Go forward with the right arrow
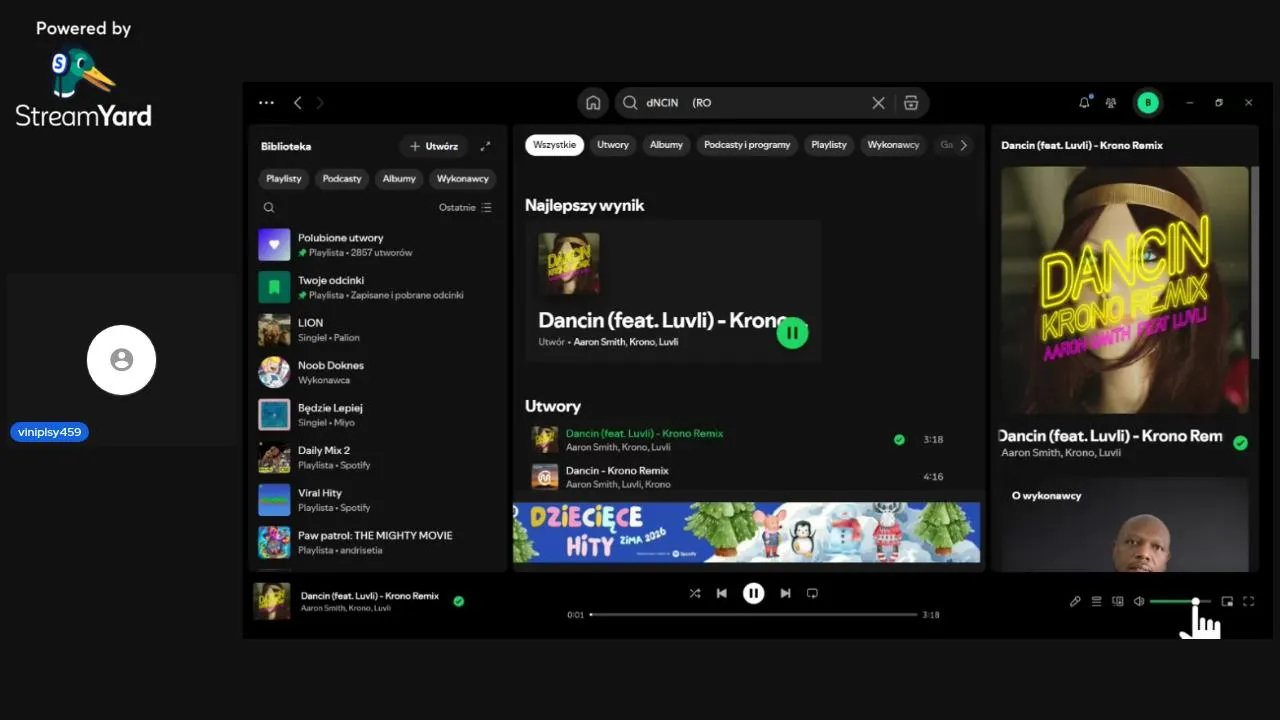This screenshot has width=1280, height=720. (320, 102)
